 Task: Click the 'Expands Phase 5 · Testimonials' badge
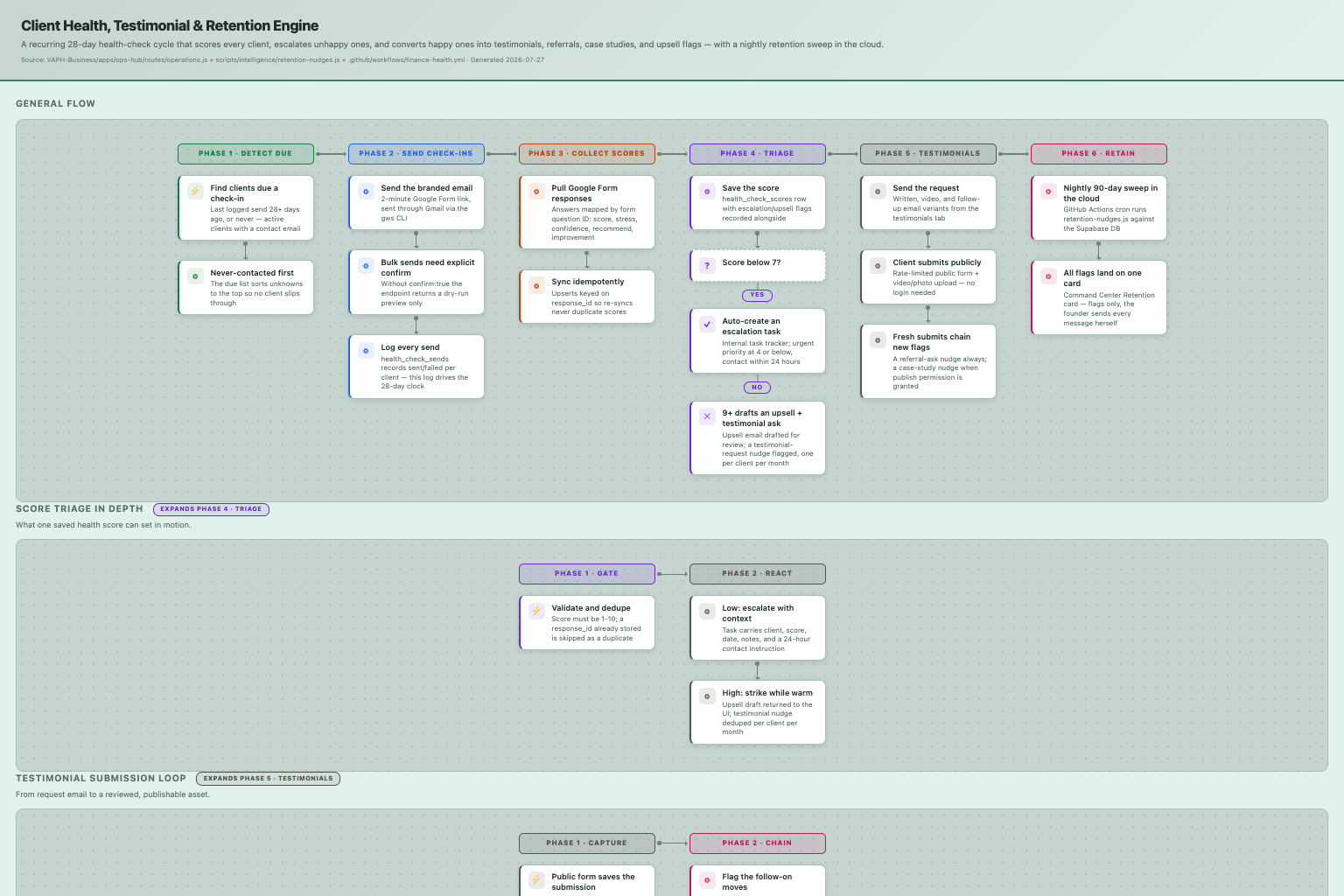pos(268,779)
